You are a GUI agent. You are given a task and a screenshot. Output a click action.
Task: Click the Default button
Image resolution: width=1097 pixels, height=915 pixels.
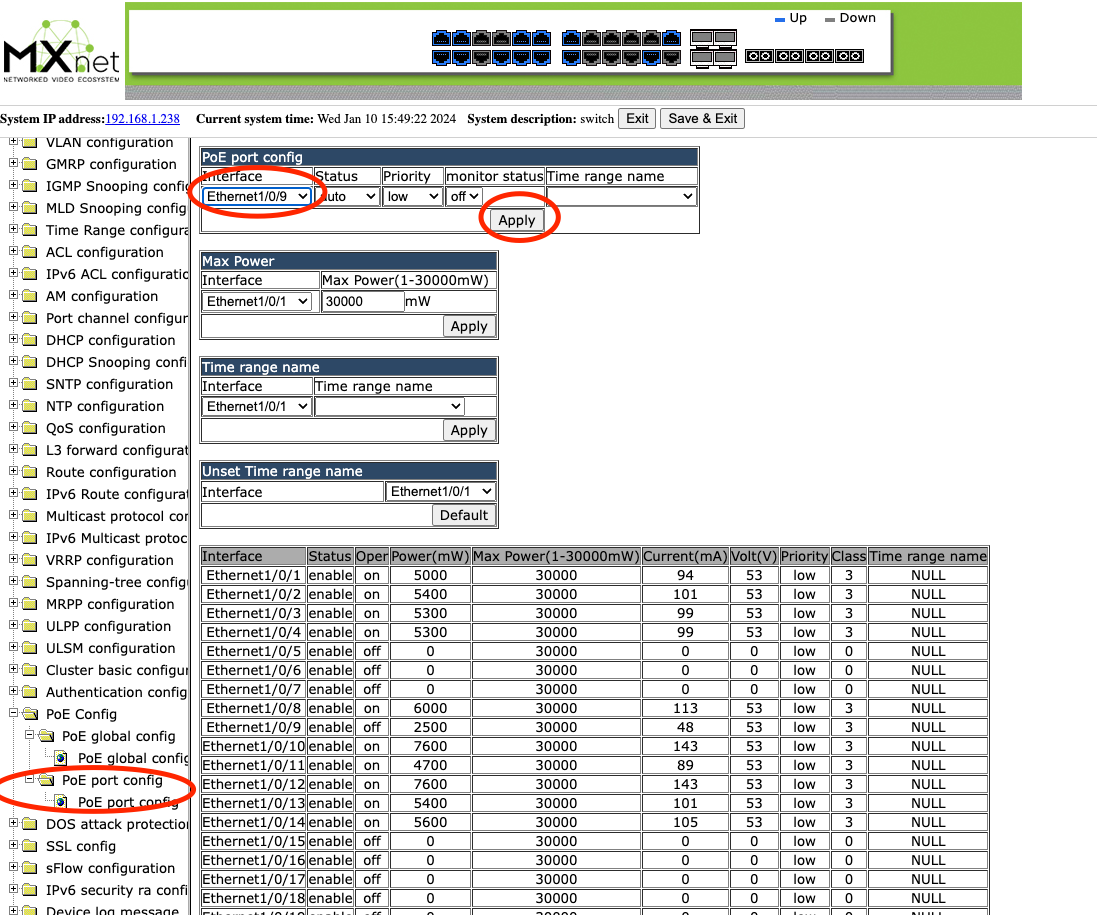pos(464,515)
